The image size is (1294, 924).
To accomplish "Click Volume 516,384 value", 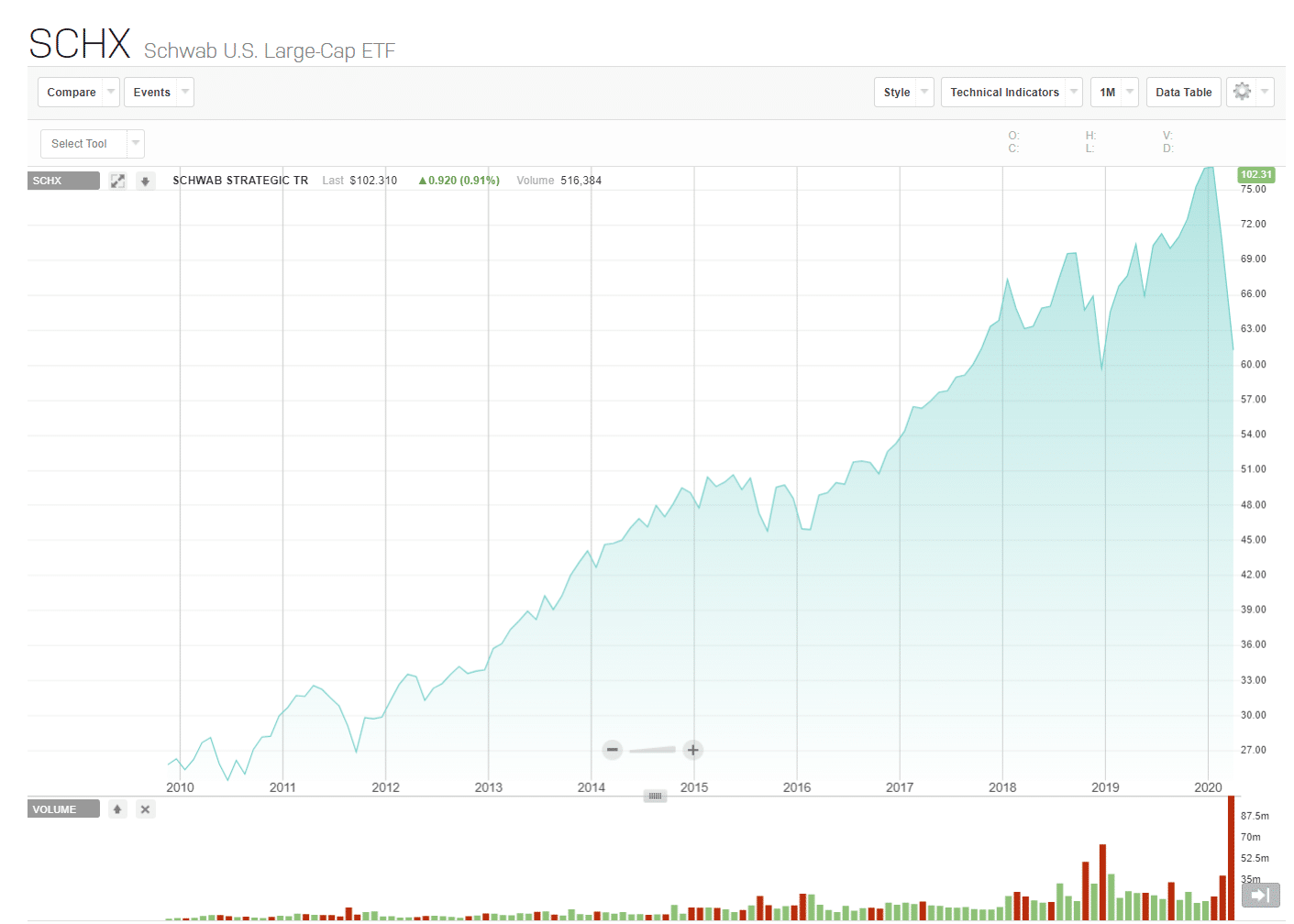I will click(x=559, y=181).
